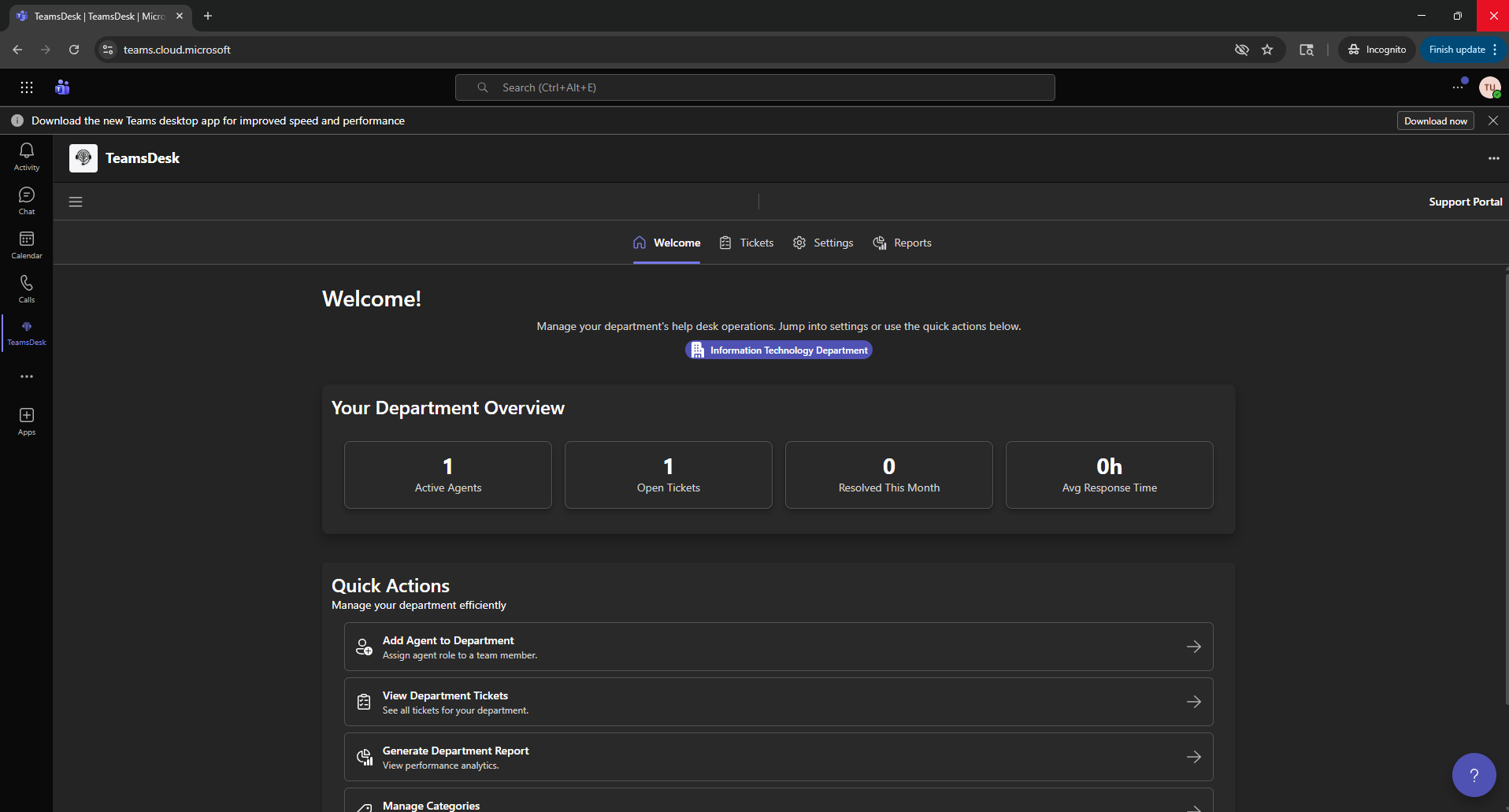Click the Download now button
Viewport: 1509px width, 812px height.
point(1435,121)
